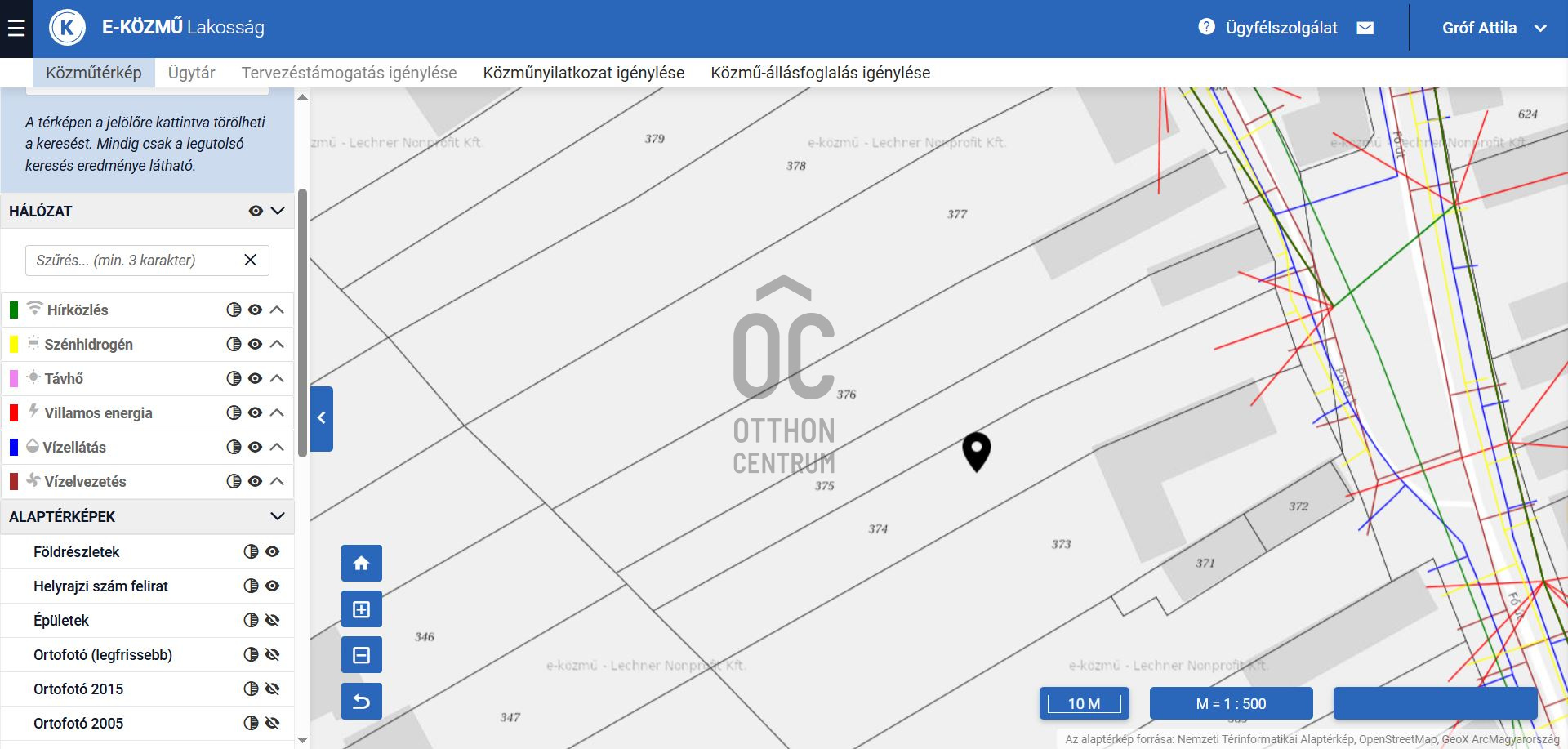Screen dimensions: 1568x749
Task: Clear the layer filter with X
Action: (251, 260)
